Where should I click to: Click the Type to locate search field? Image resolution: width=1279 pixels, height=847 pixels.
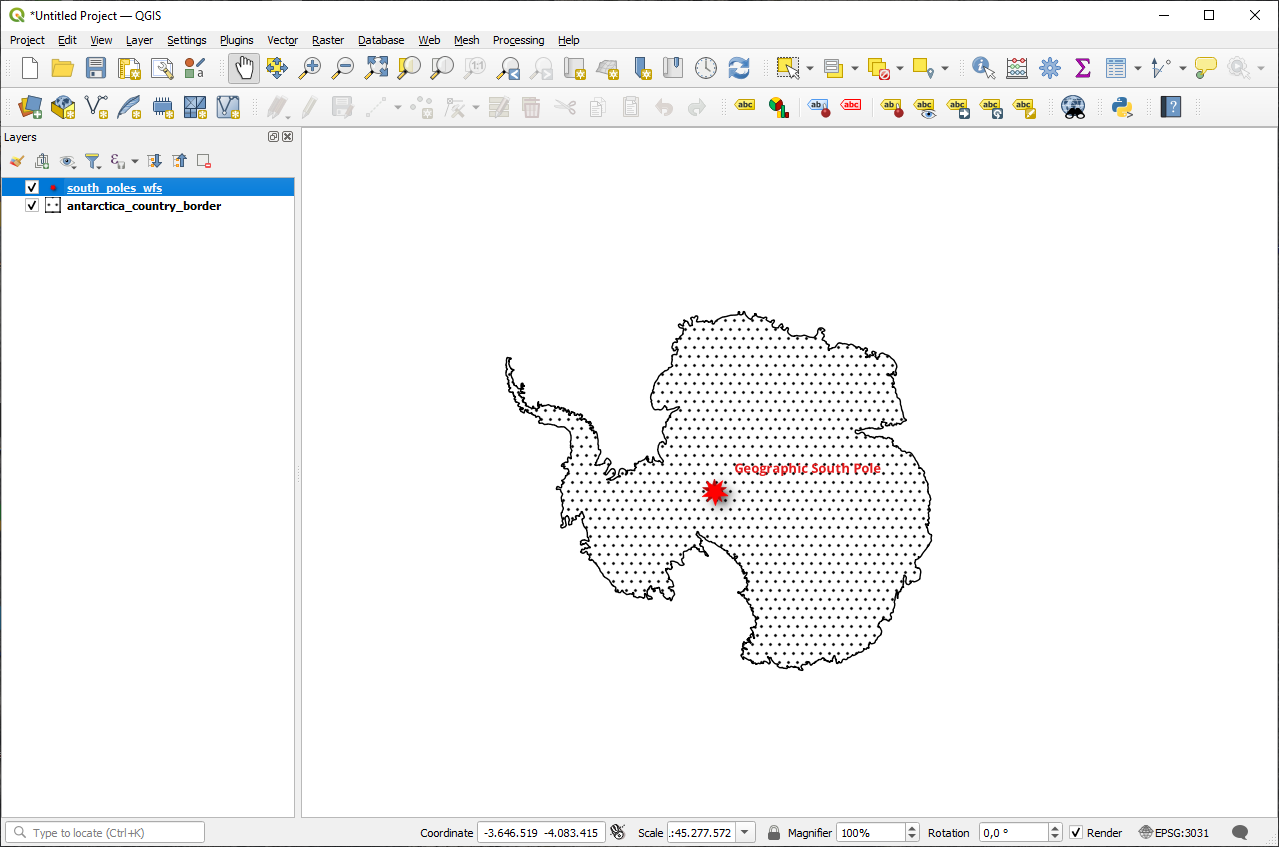105,833
